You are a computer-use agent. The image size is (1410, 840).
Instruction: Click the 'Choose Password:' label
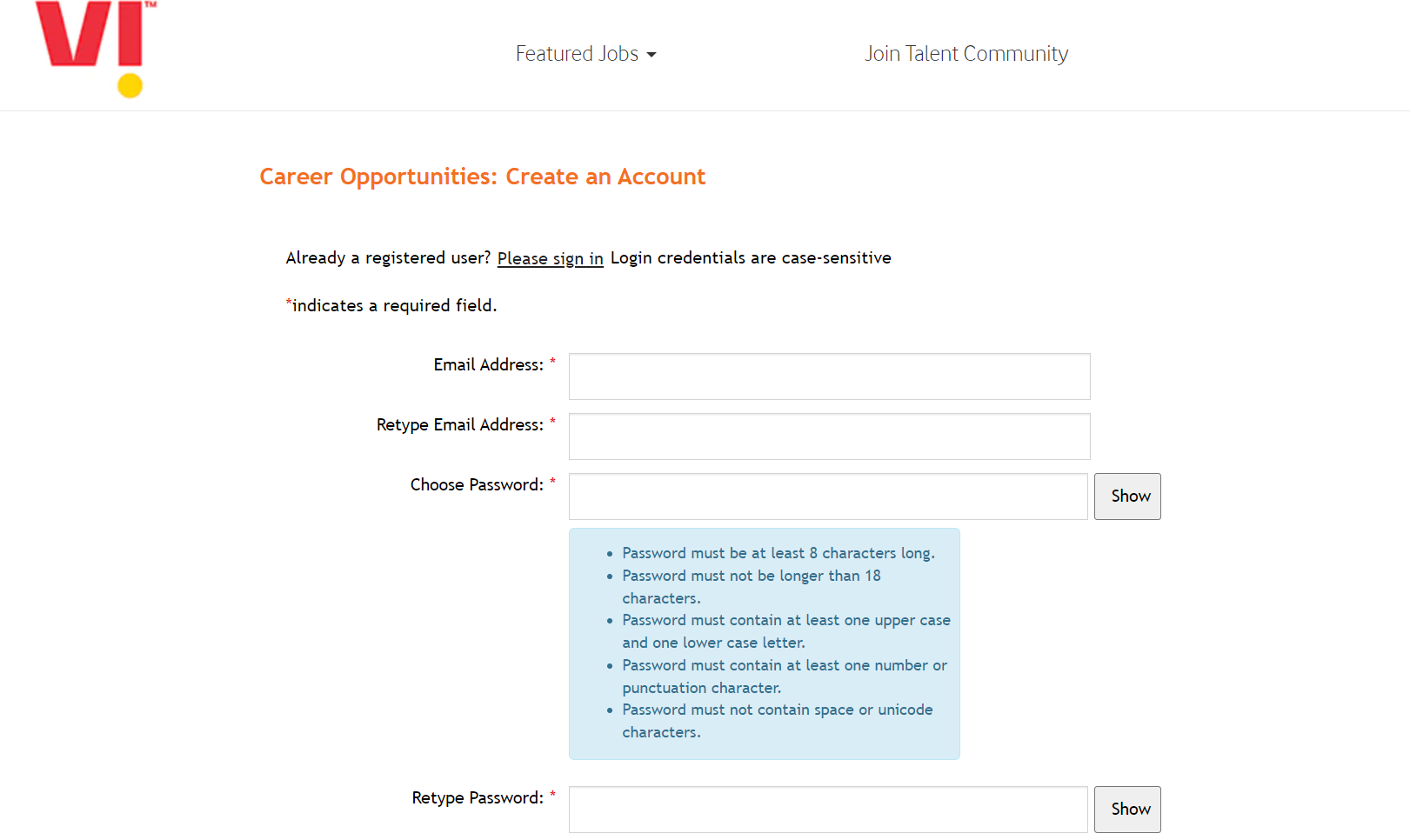477,485
